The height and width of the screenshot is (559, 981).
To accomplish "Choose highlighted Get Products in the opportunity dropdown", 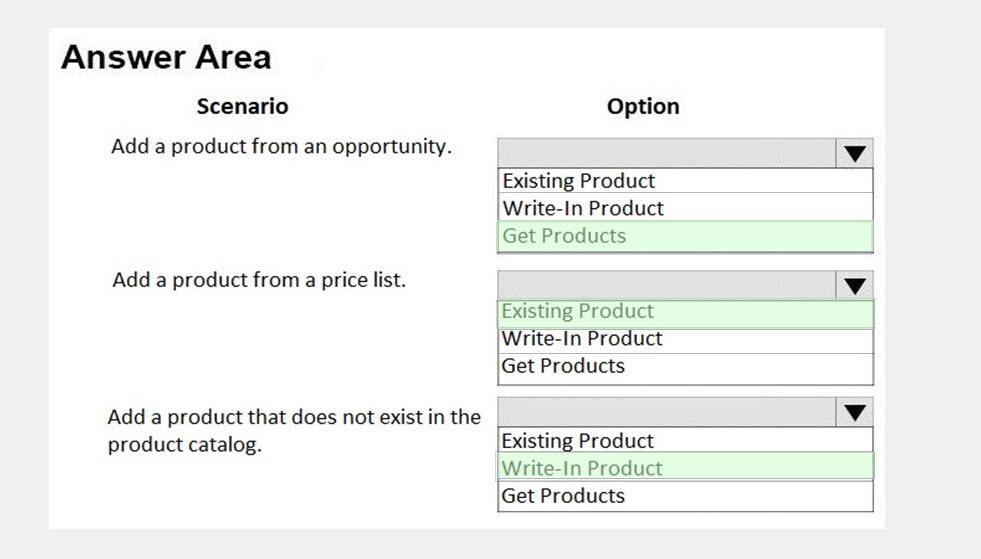I will click(x=685, y=236).
